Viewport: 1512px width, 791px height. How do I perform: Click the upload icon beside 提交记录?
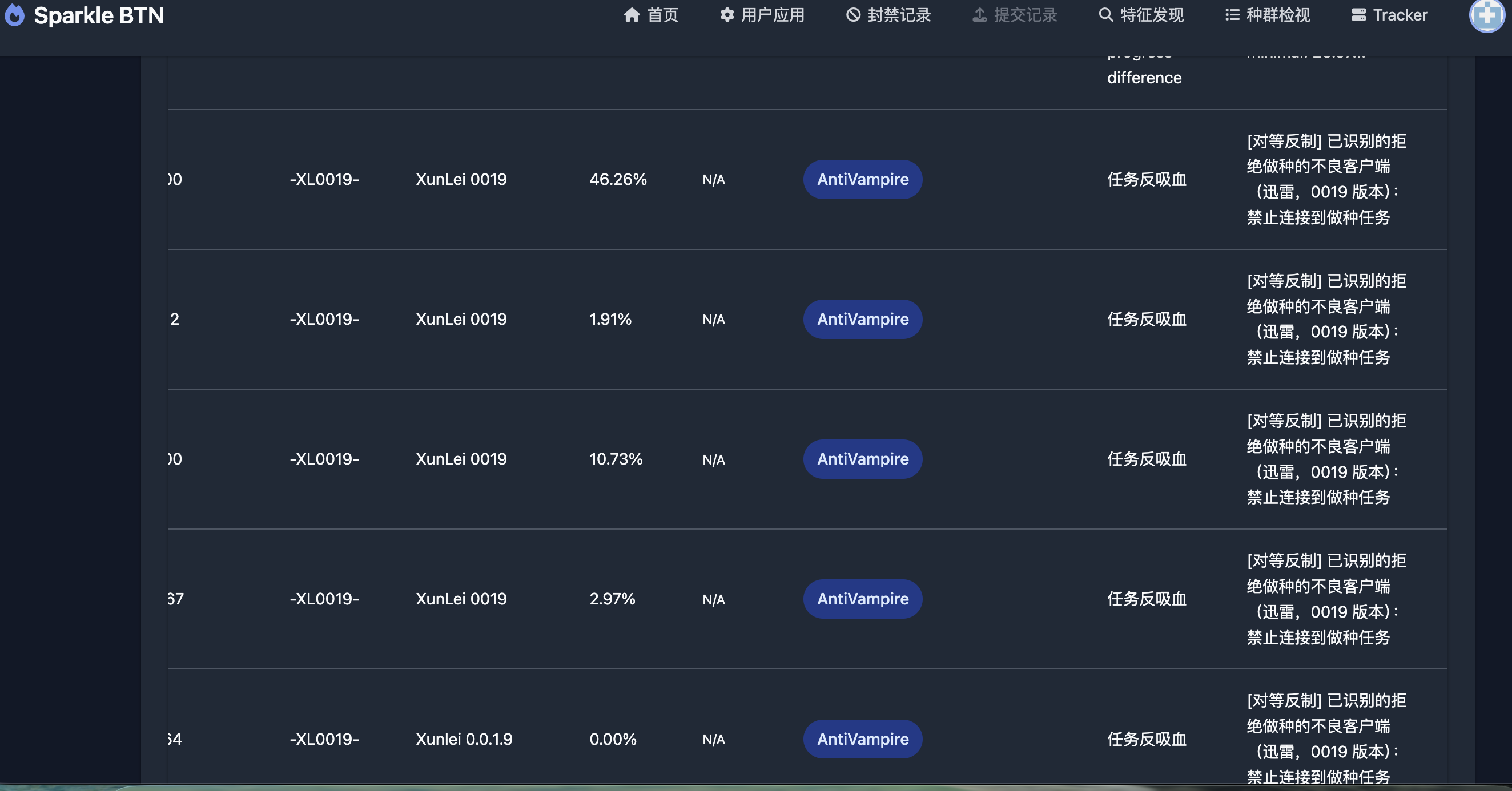coord(979,15)
